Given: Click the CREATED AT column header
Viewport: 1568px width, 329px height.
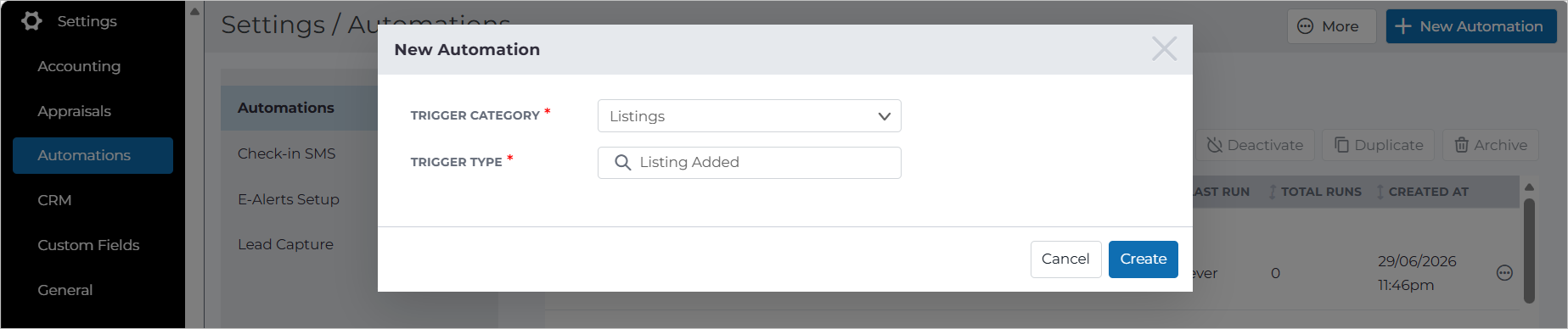Looking at the screenshot, I should [1428, 192].
